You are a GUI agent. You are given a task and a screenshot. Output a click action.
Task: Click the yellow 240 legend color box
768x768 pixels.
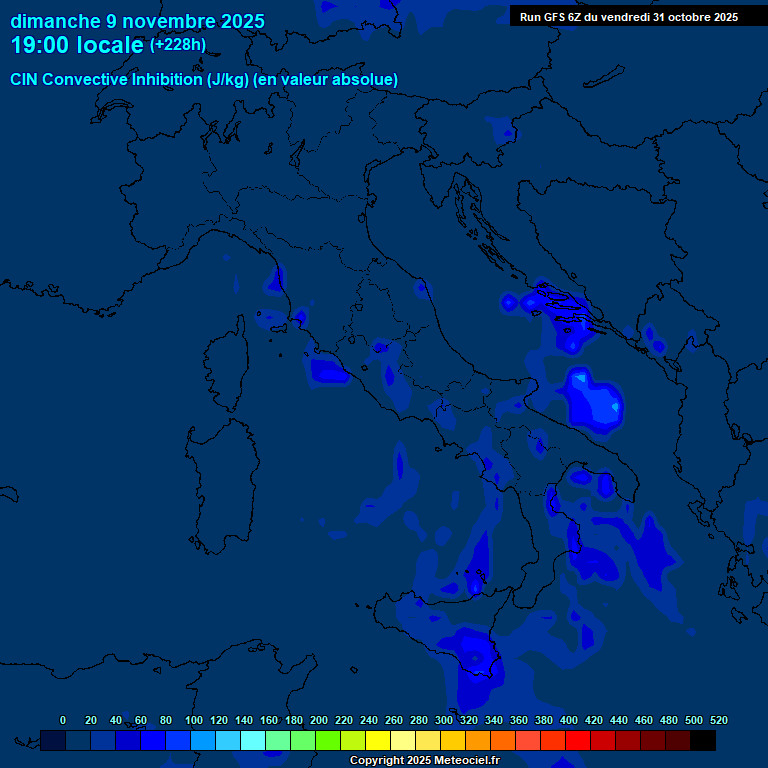pos(378,741)
